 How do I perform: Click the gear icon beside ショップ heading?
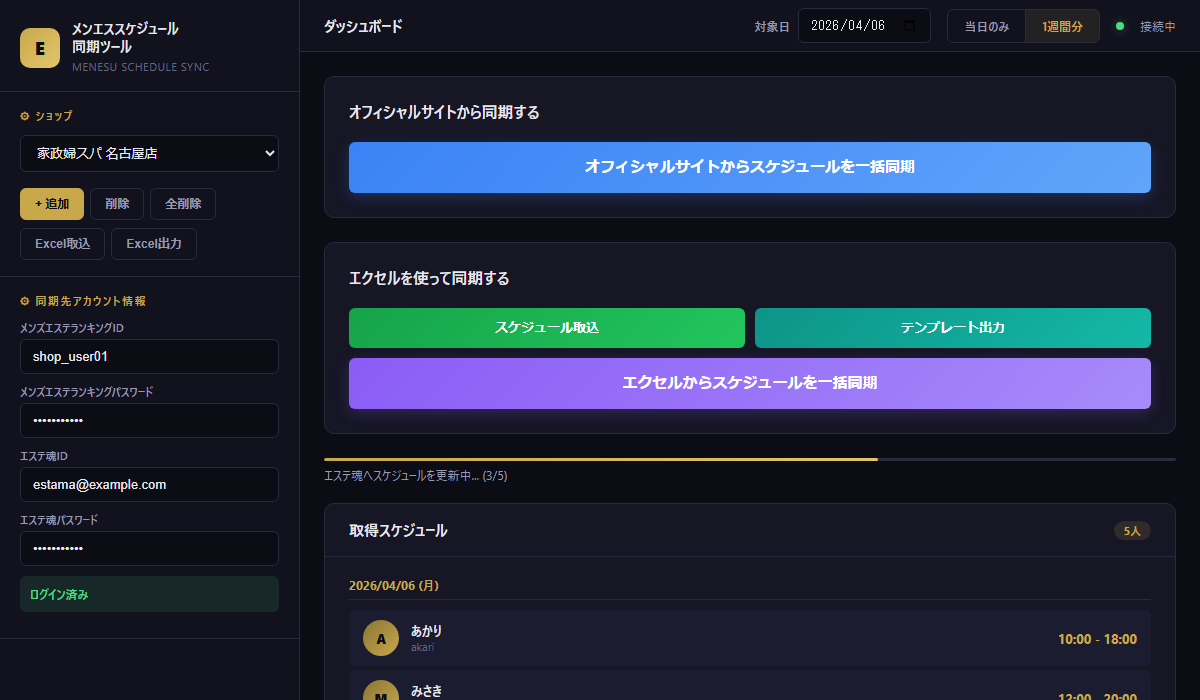point(25,116)
